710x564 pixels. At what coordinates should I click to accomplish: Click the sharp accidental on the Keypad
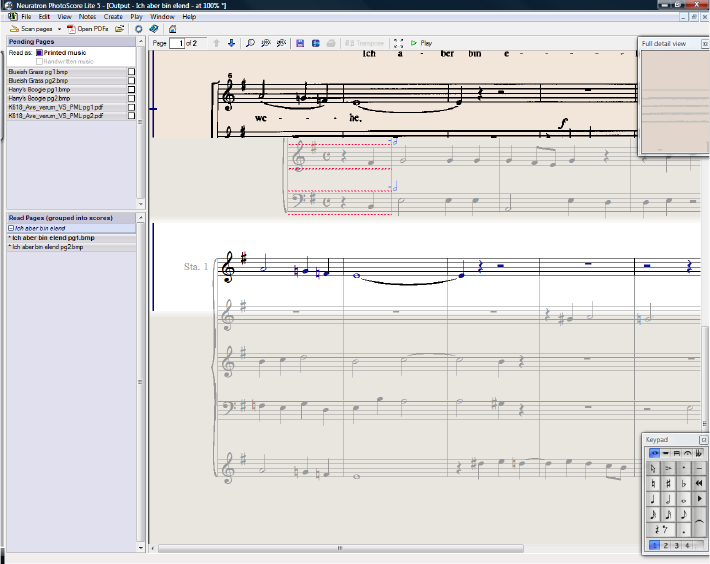click(x=668, y=483)
